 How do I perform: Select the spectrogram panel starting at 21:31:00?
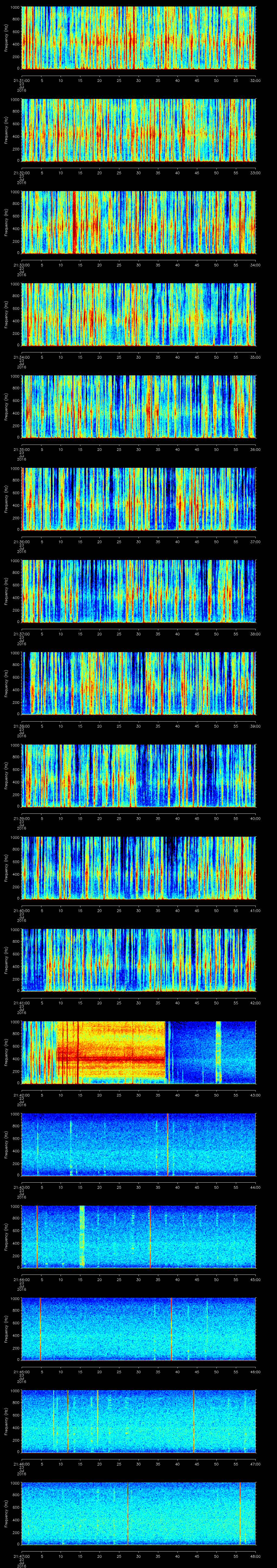coord(139,38)
